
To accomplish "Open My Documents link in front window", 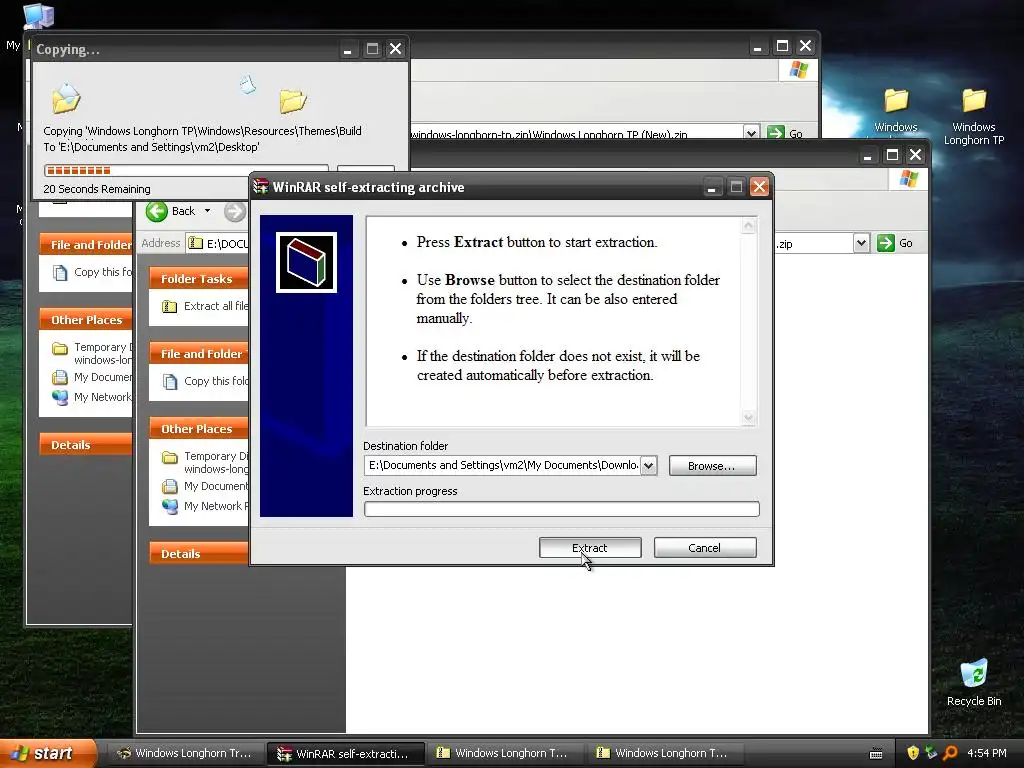I will coord(216,486).
